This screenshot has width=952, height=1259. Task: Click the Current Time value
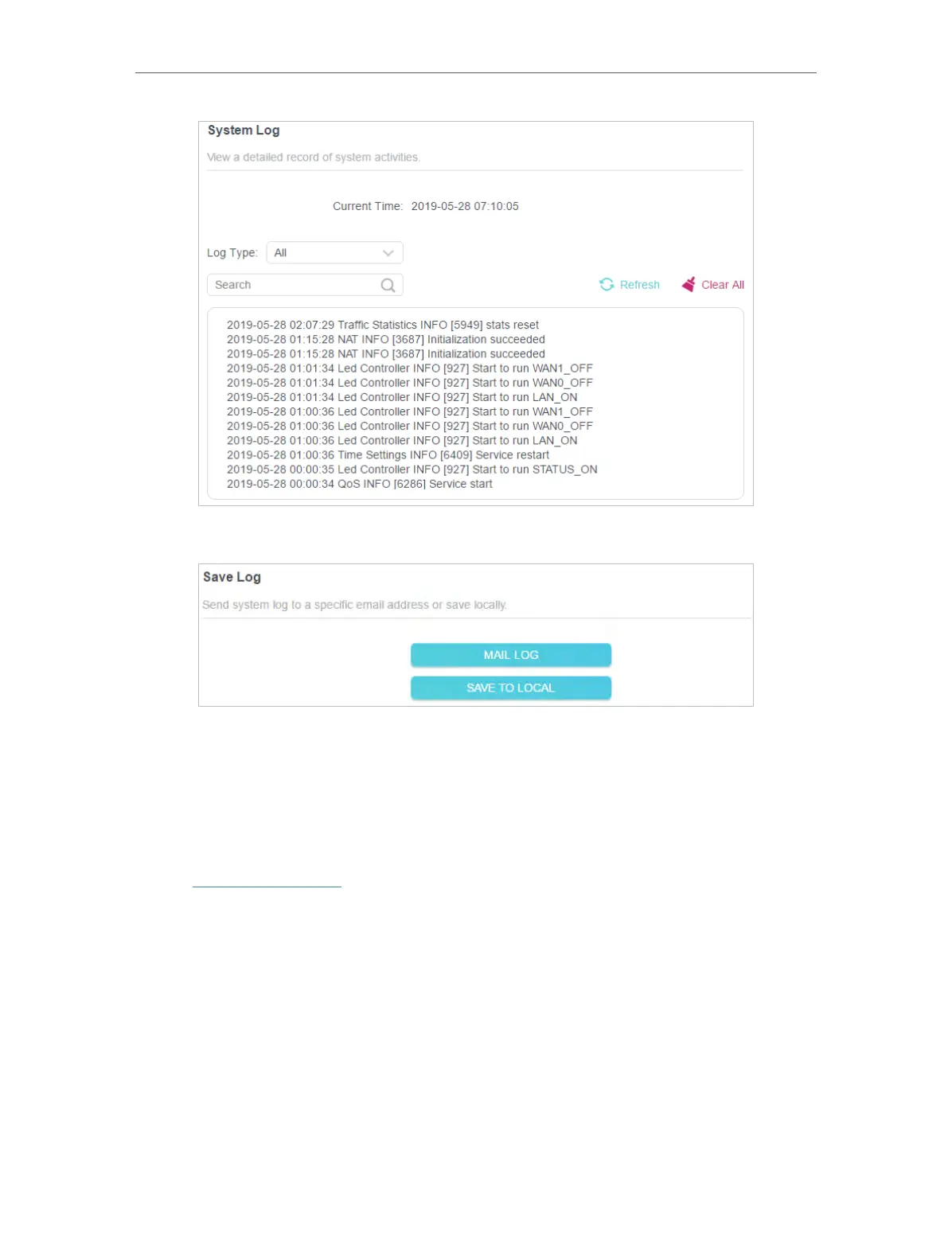[465, 206]
